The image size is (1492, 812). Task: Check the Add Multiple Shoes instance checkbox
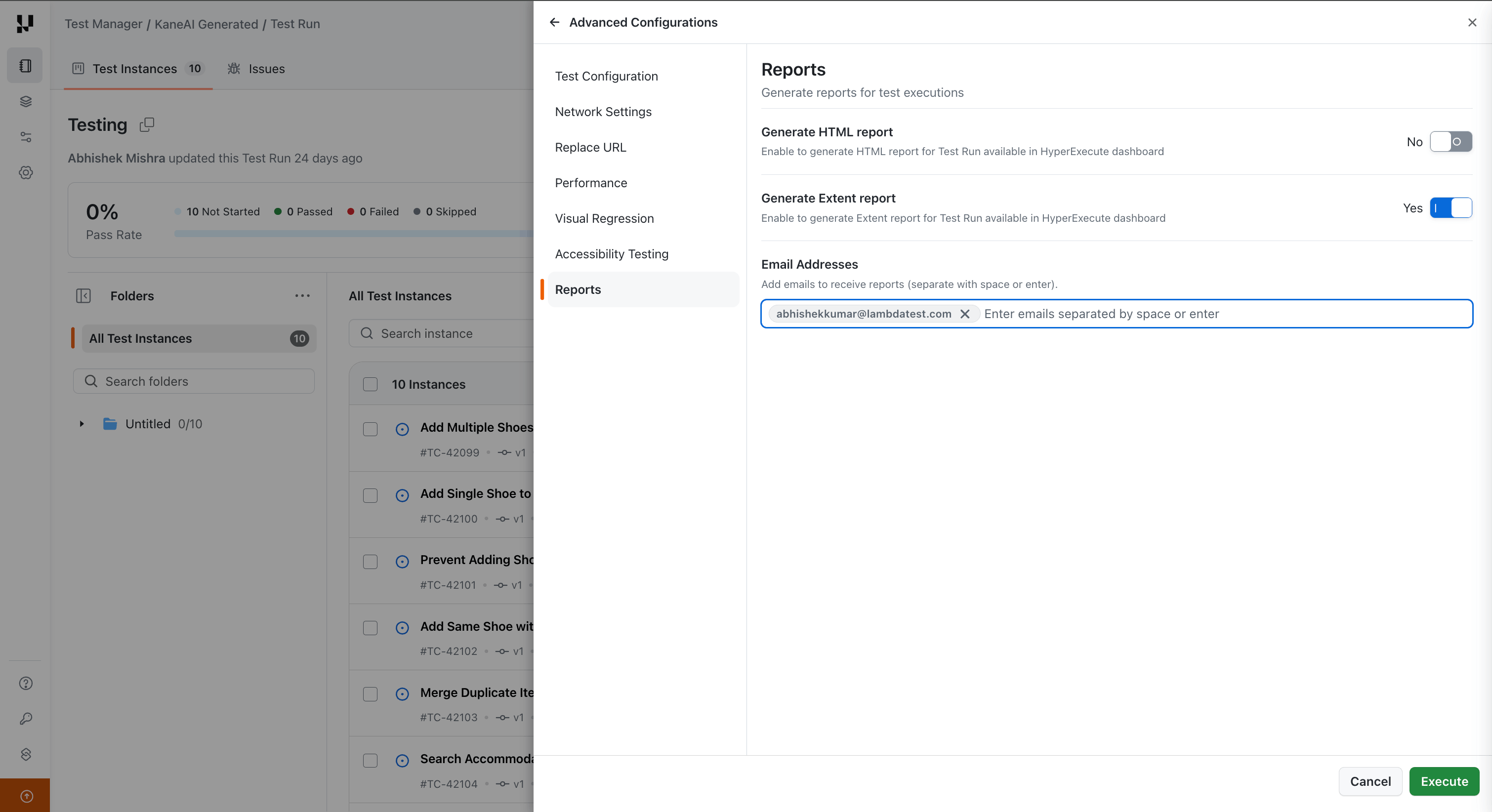click(370, 429)
